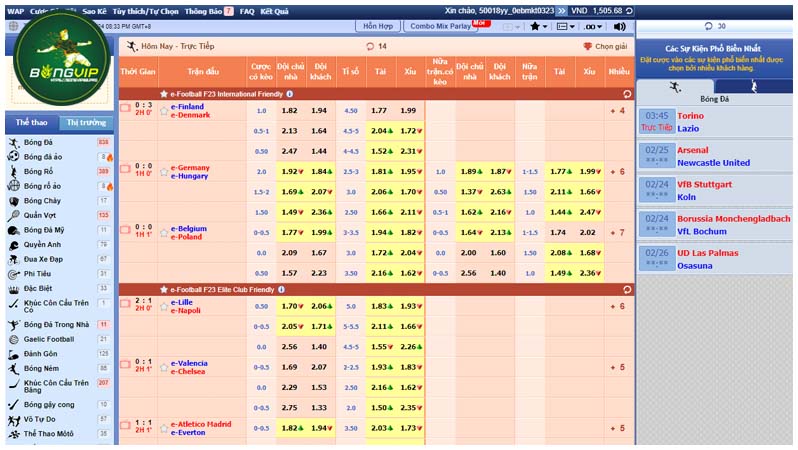Favorite the e-Atletico Madrid vs e-Everton star
798x450 pixels.
(x=164, y=428)
